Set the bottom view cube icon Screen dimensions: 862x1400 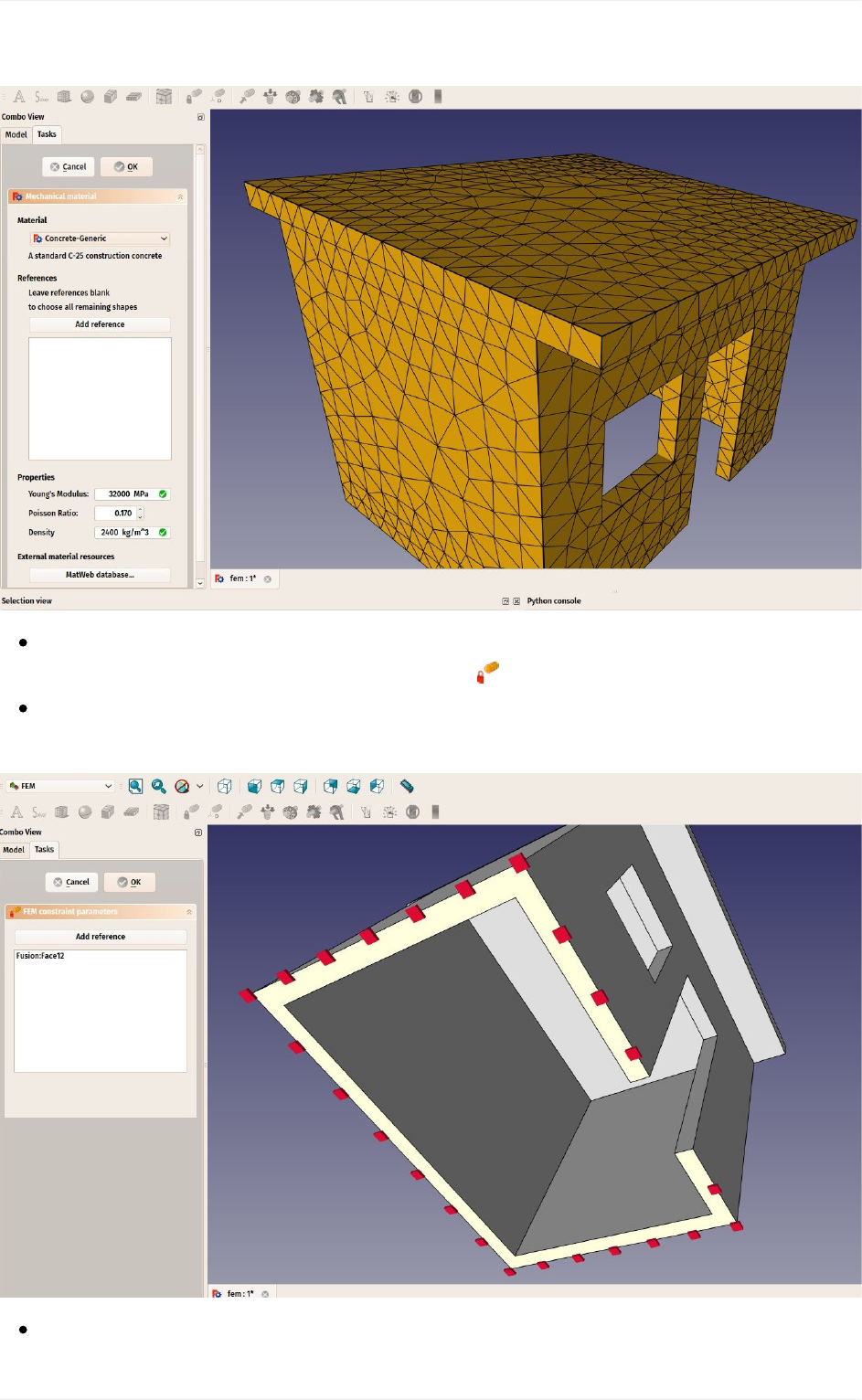coord(354,786)
